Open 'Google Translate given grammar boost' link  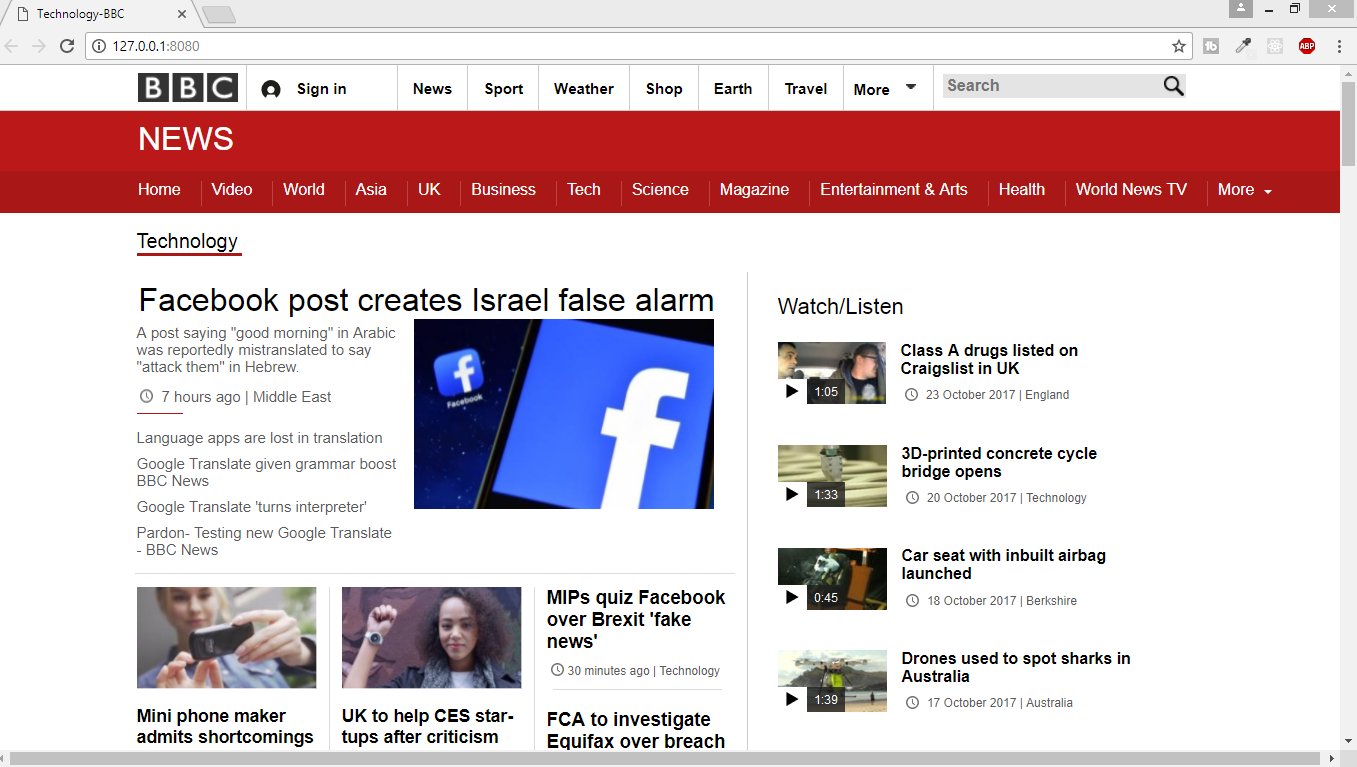tap(267, 472)
